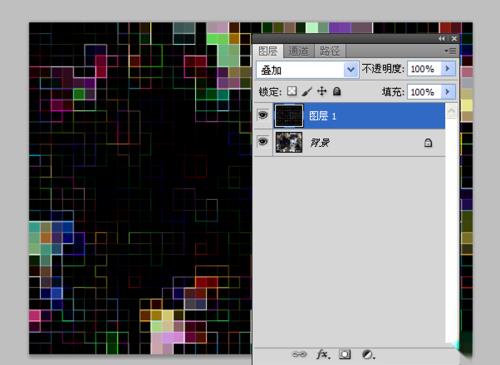
Task: Click the 不透明度 100% input field
Action: [x=424, y=69]
